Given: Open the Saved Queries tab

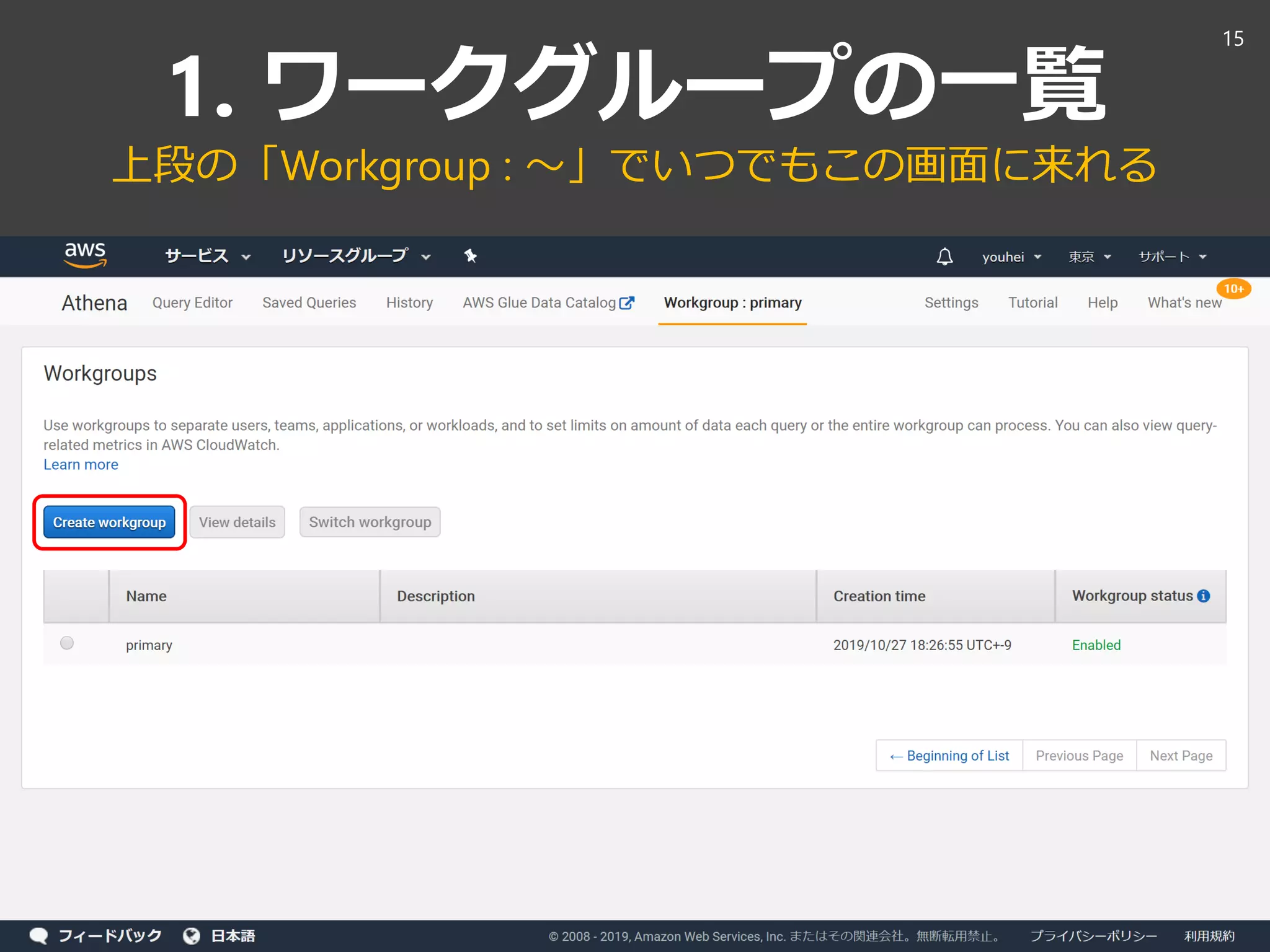Looking at the screenshot, I should [309, 302].
